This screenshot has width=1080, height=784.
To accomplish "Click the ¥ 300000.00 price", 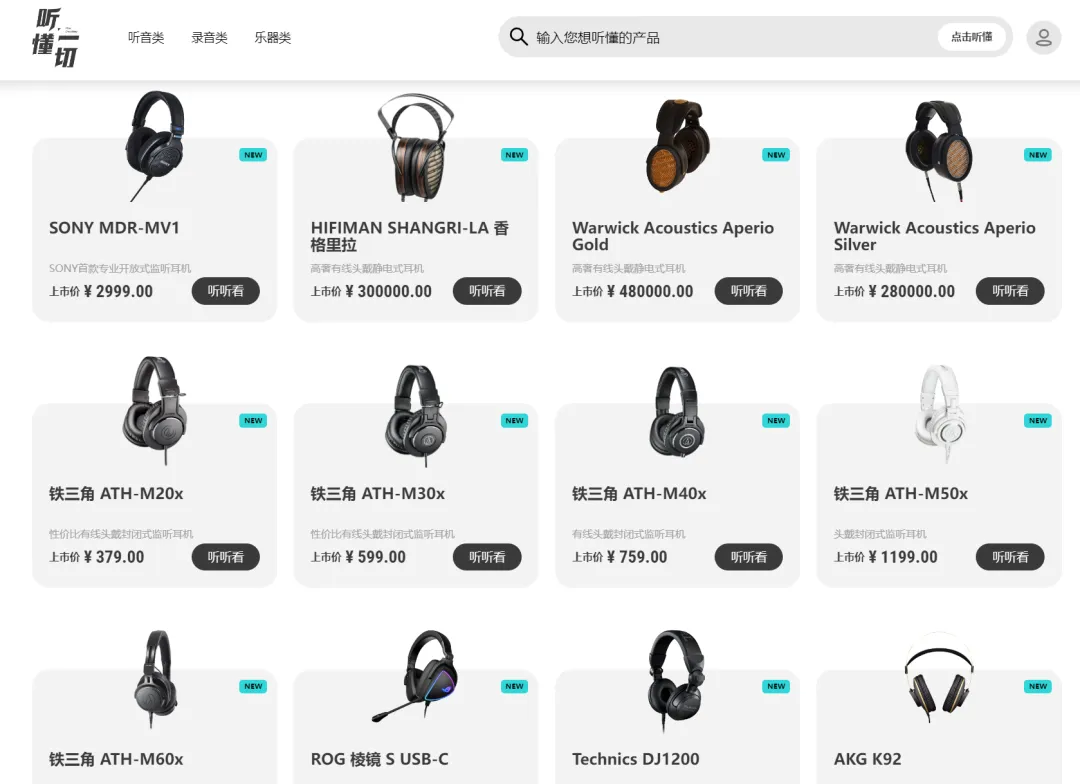I will (x=388, y=291).
